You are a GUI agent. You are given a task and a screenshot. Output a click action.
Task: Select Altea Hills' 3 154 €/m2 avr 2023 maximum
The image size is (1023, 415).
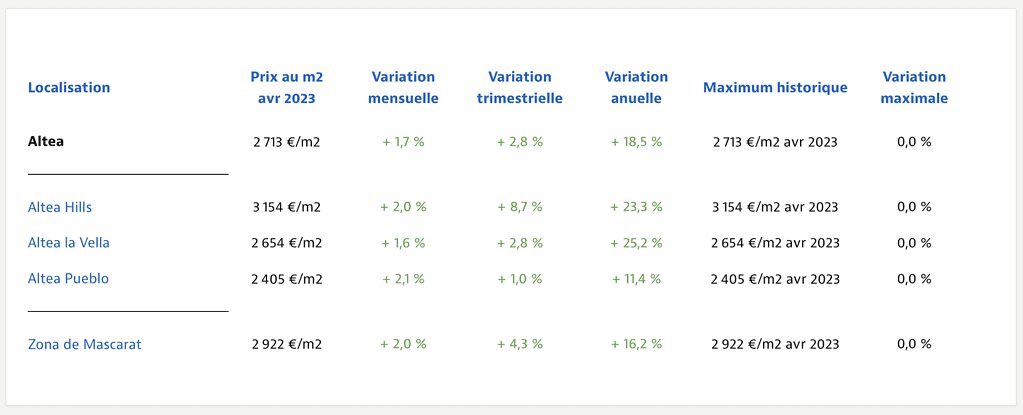pyautogui.click(x=775, y=207)
